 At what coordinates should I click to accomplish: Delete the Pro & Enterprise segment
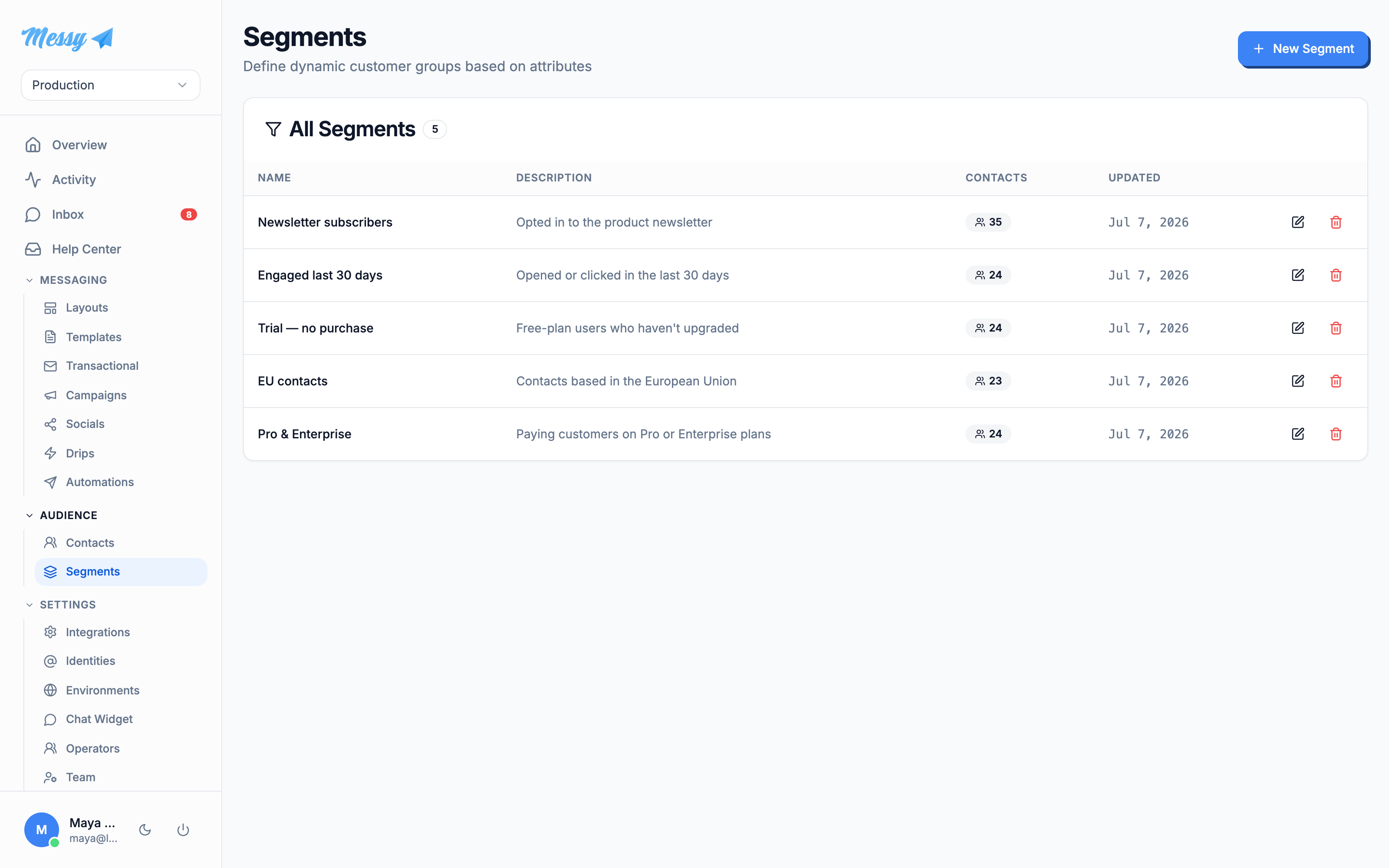[1336, 434]
